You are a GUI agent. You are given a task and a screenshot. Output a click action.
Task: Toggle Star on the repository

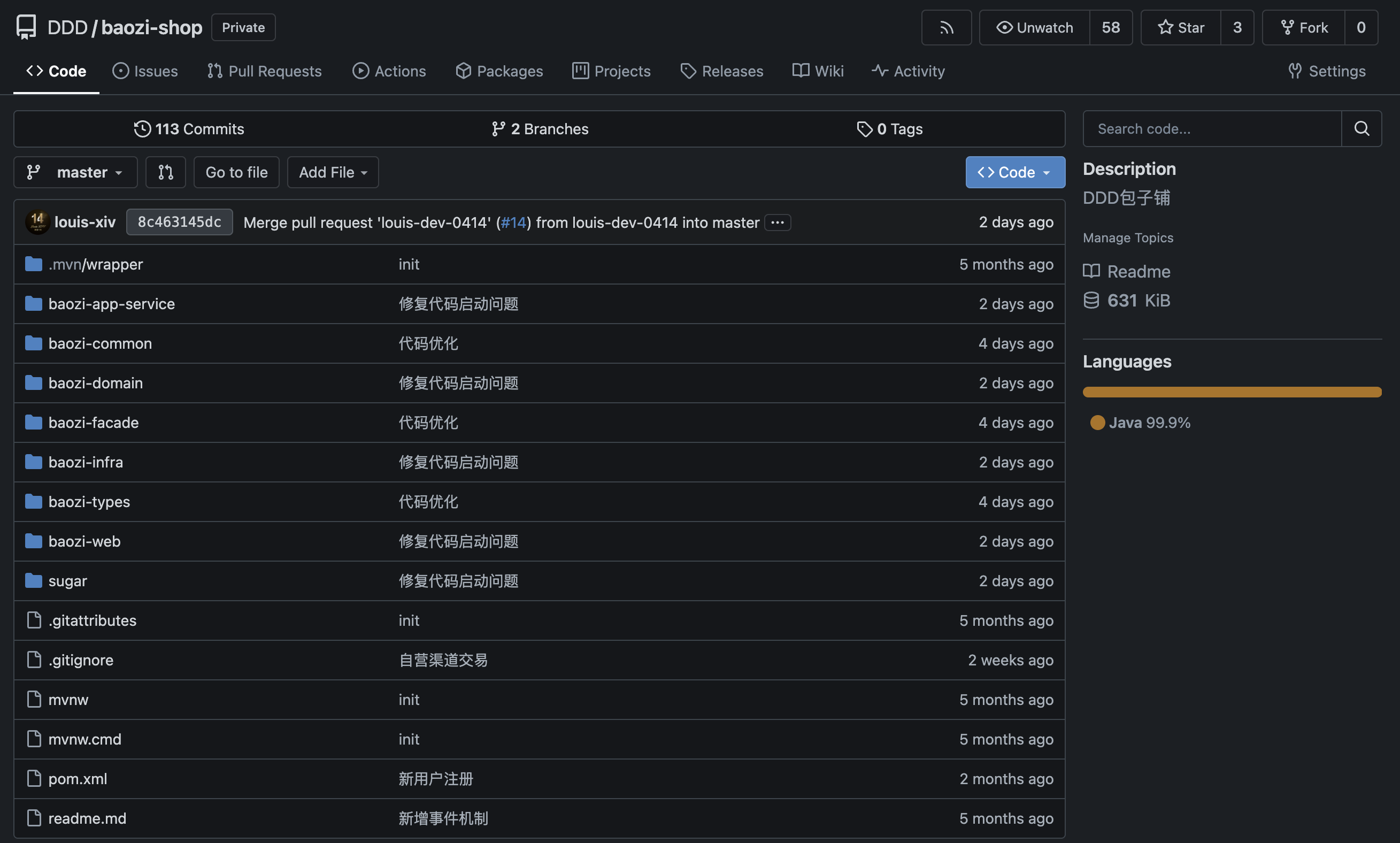click(1181, 27)
